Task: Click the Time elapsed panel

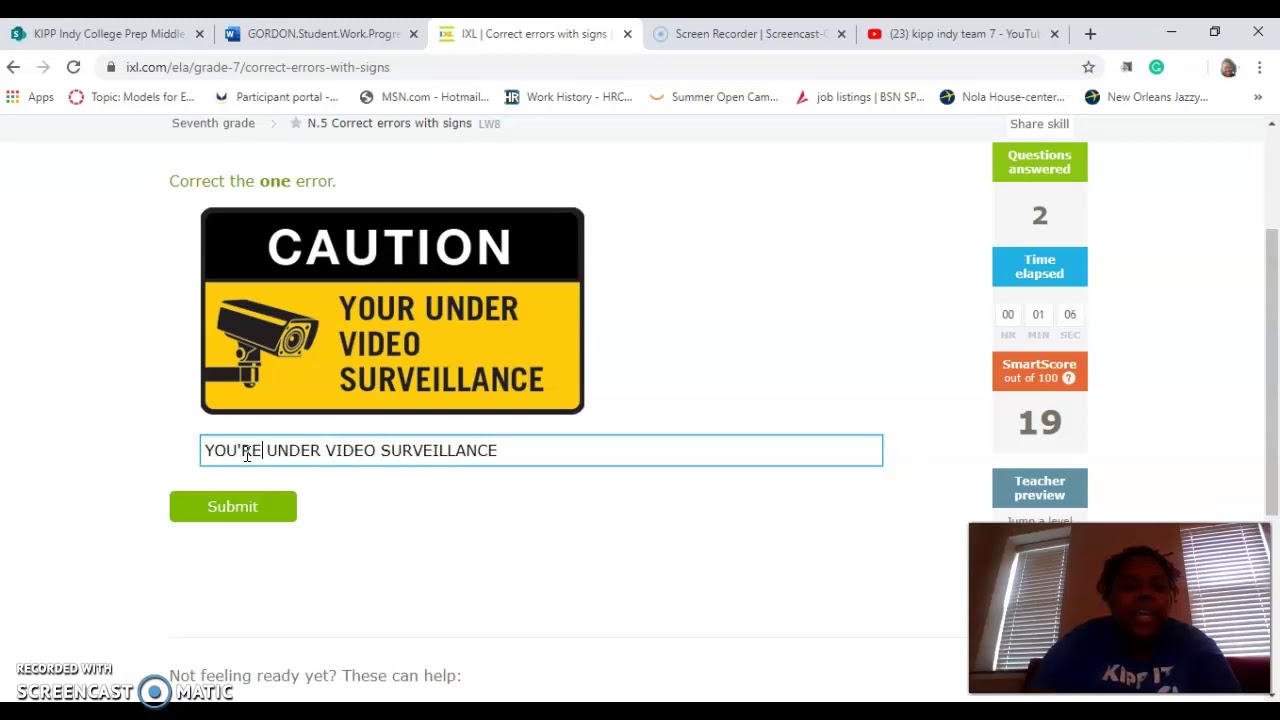Action: pos(1039,266)
